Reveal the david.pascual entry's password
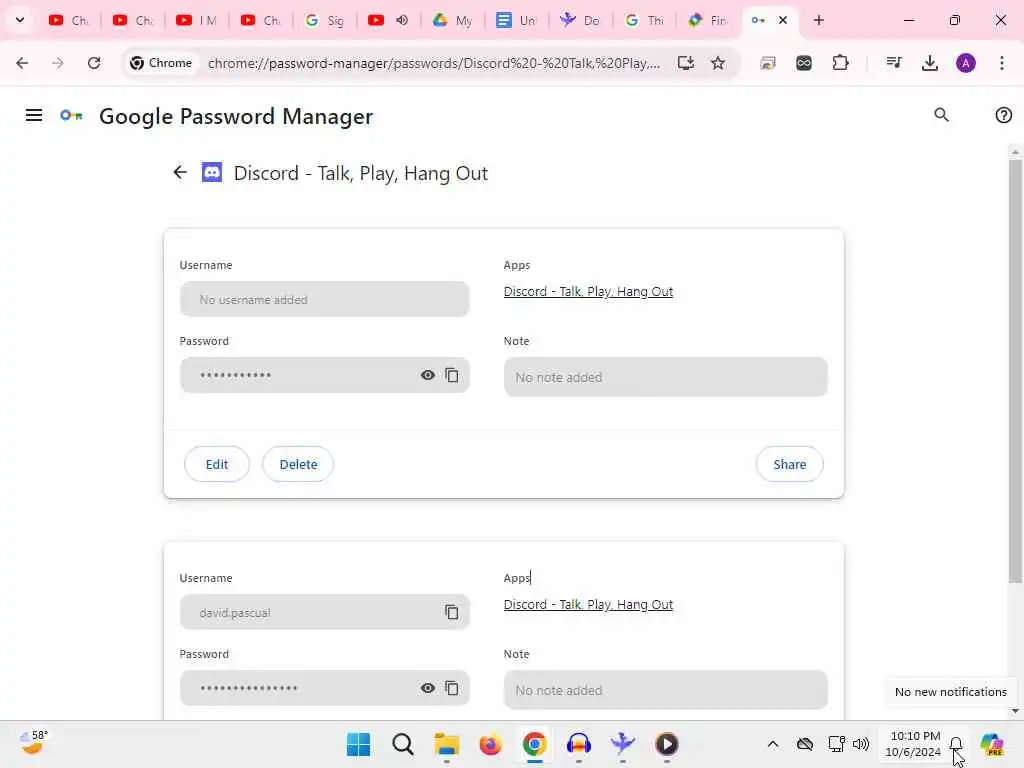 tap(428, 688)
